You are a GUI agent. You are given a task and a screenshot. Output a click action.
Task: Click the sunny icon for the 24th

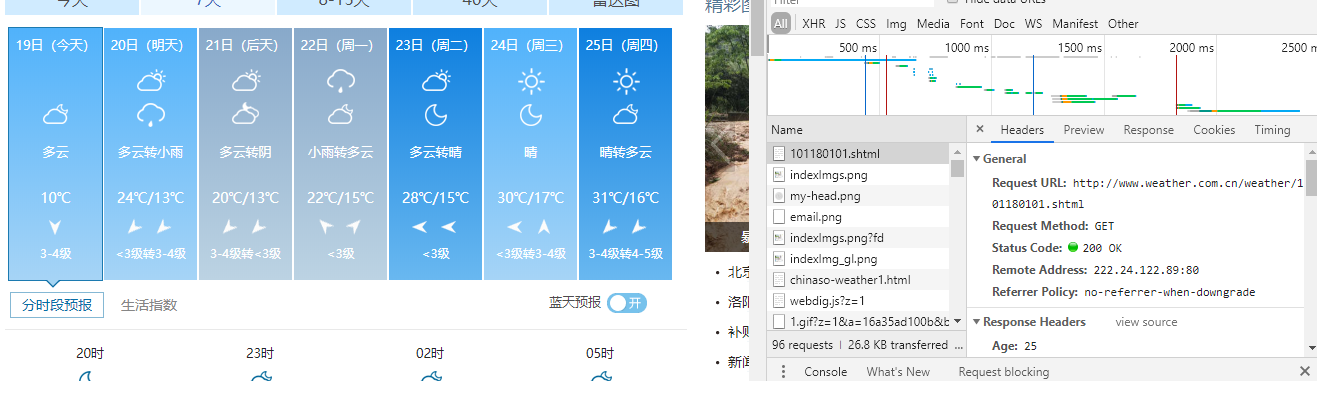[x=531, y=81]
